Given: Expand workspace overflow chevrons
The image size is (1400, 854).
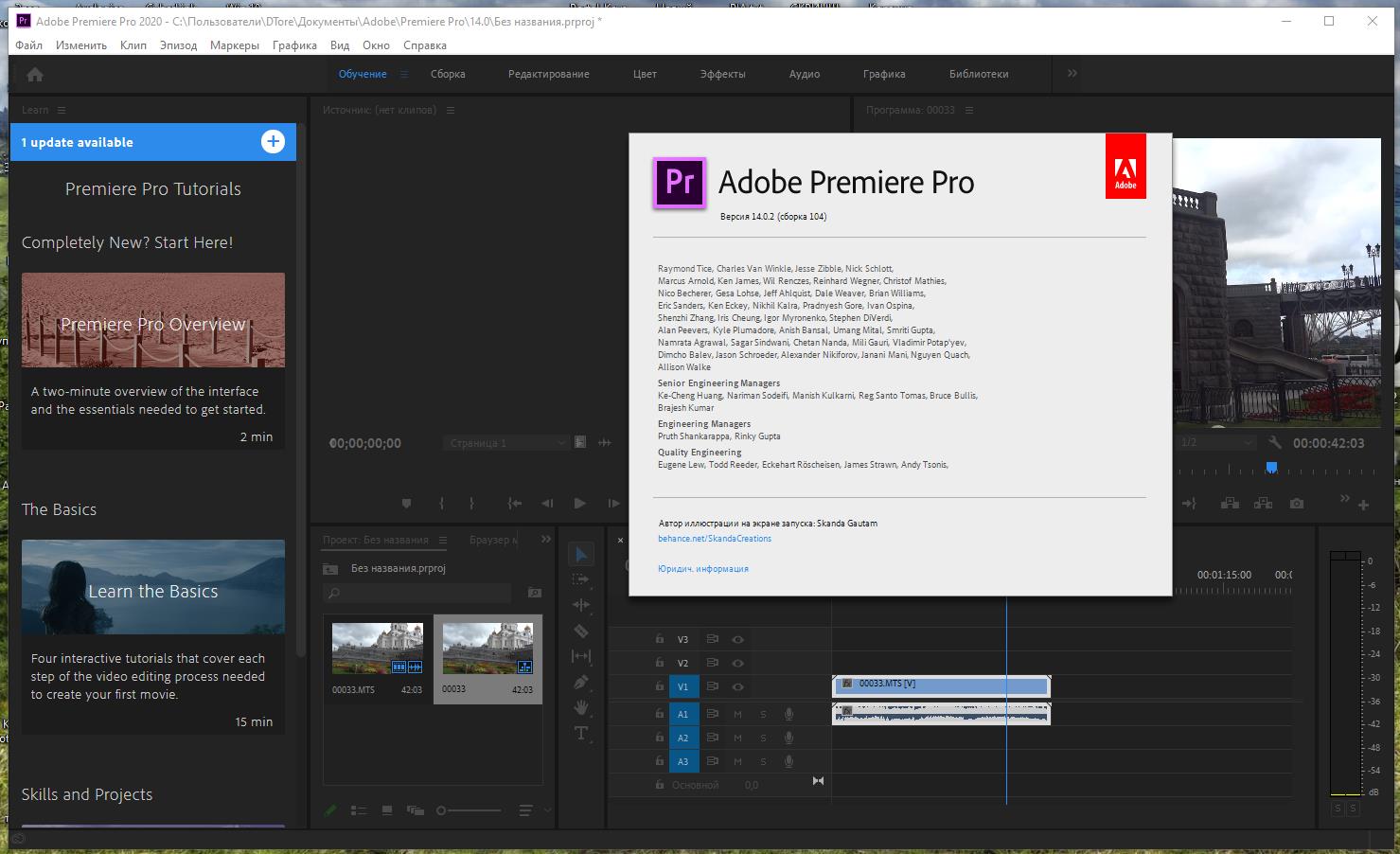Looking at the screenshot, I should tap(1072, 73).
